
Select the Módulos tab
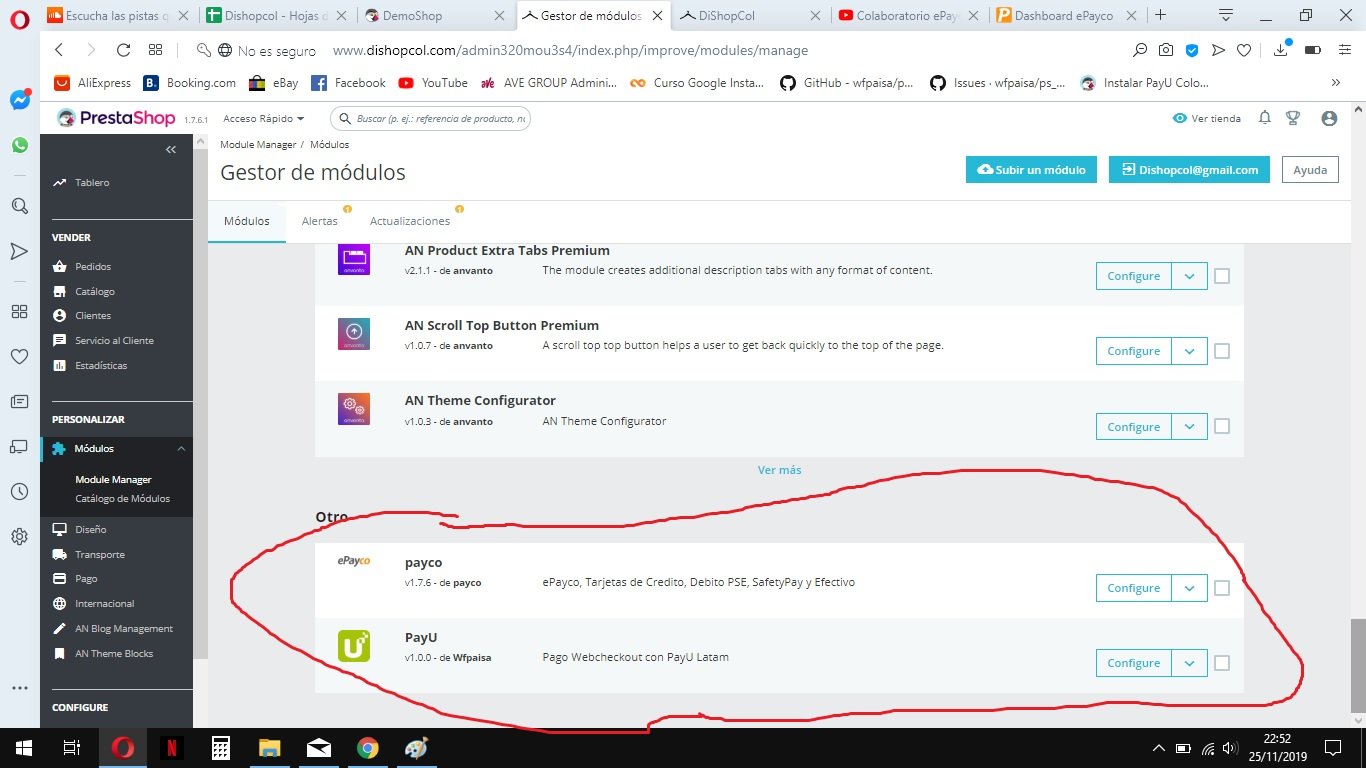(x=247, y=221)
